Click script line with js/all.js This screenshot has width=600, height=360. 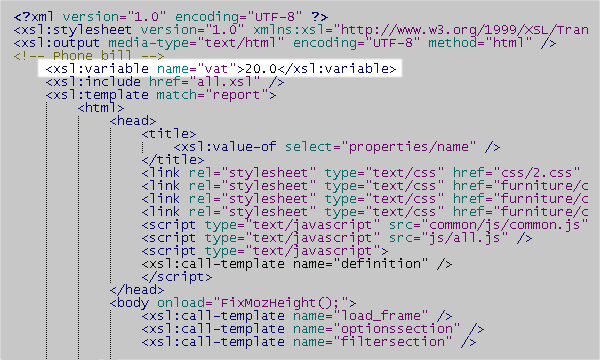(x=337, y=238)
